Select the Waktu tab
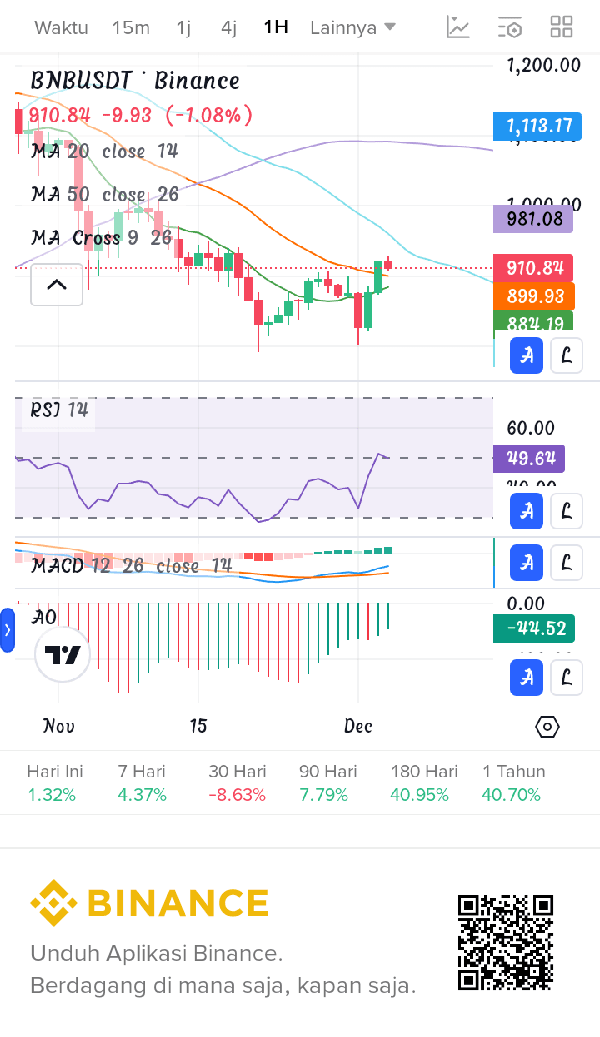This screenshot has height=1037, width=600. pos(62,28)
